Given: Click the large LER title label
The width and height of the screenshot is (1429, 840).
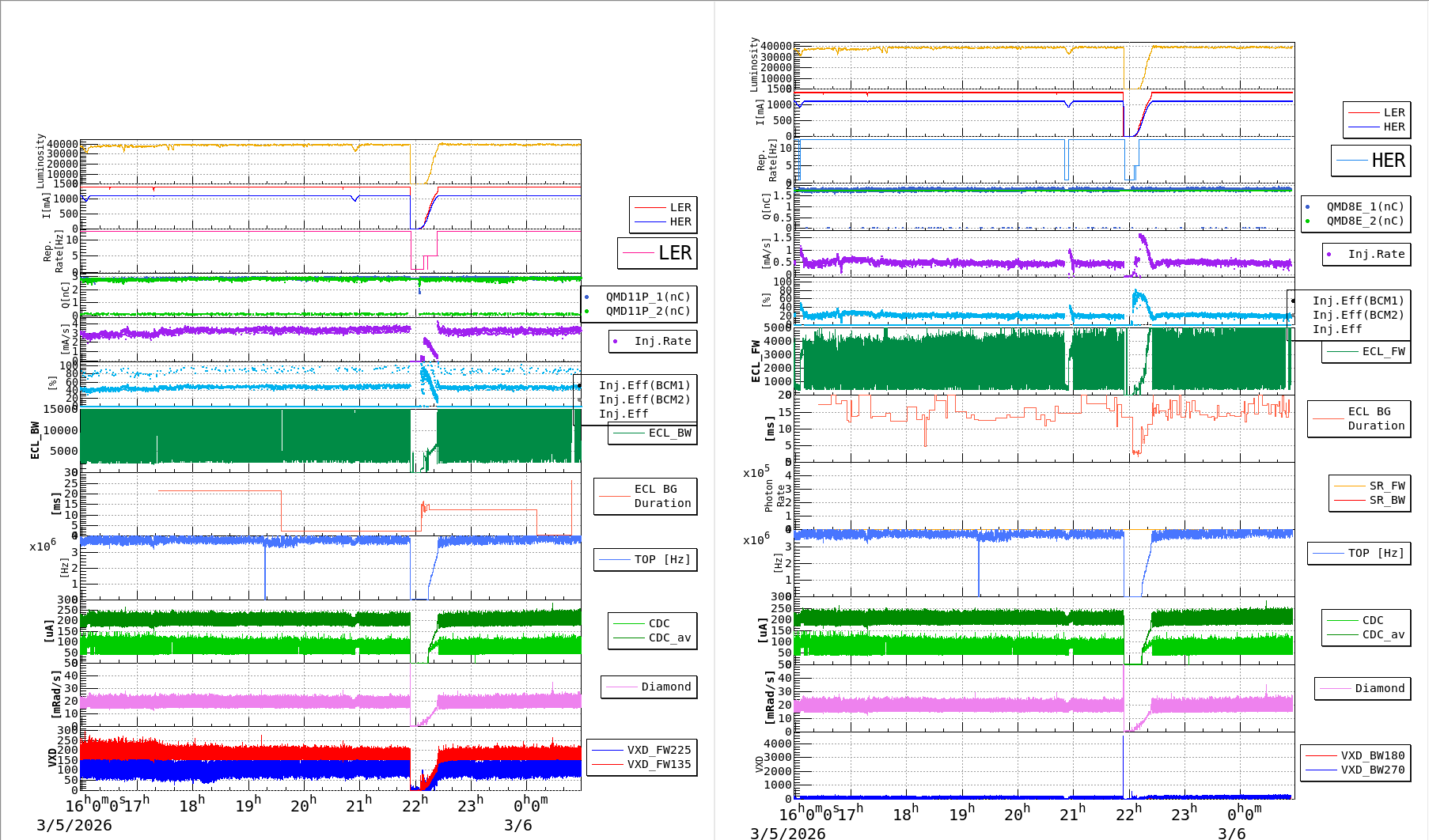Looking at the screenshot, I should click(674, 253).
